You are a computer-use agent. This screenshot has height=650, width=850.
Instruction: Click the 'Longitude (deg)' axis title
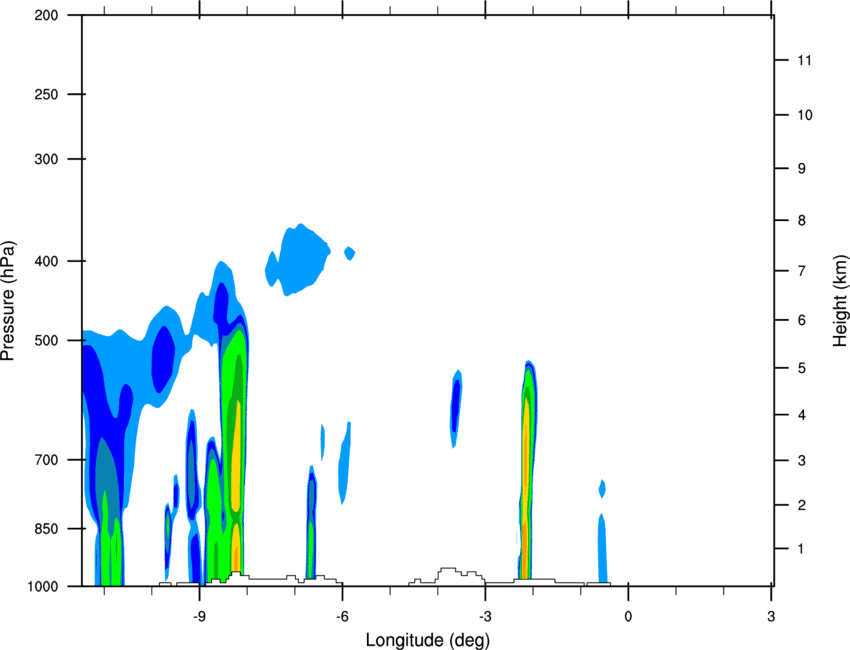coord(428,640)
